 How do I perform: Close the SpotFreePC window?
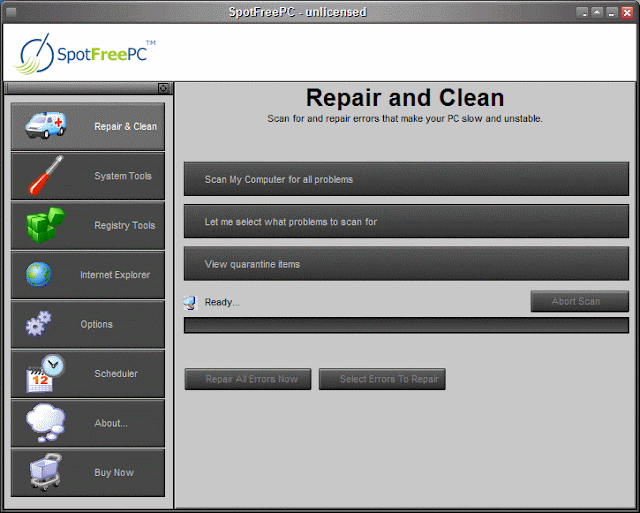[x=627, y=13]
